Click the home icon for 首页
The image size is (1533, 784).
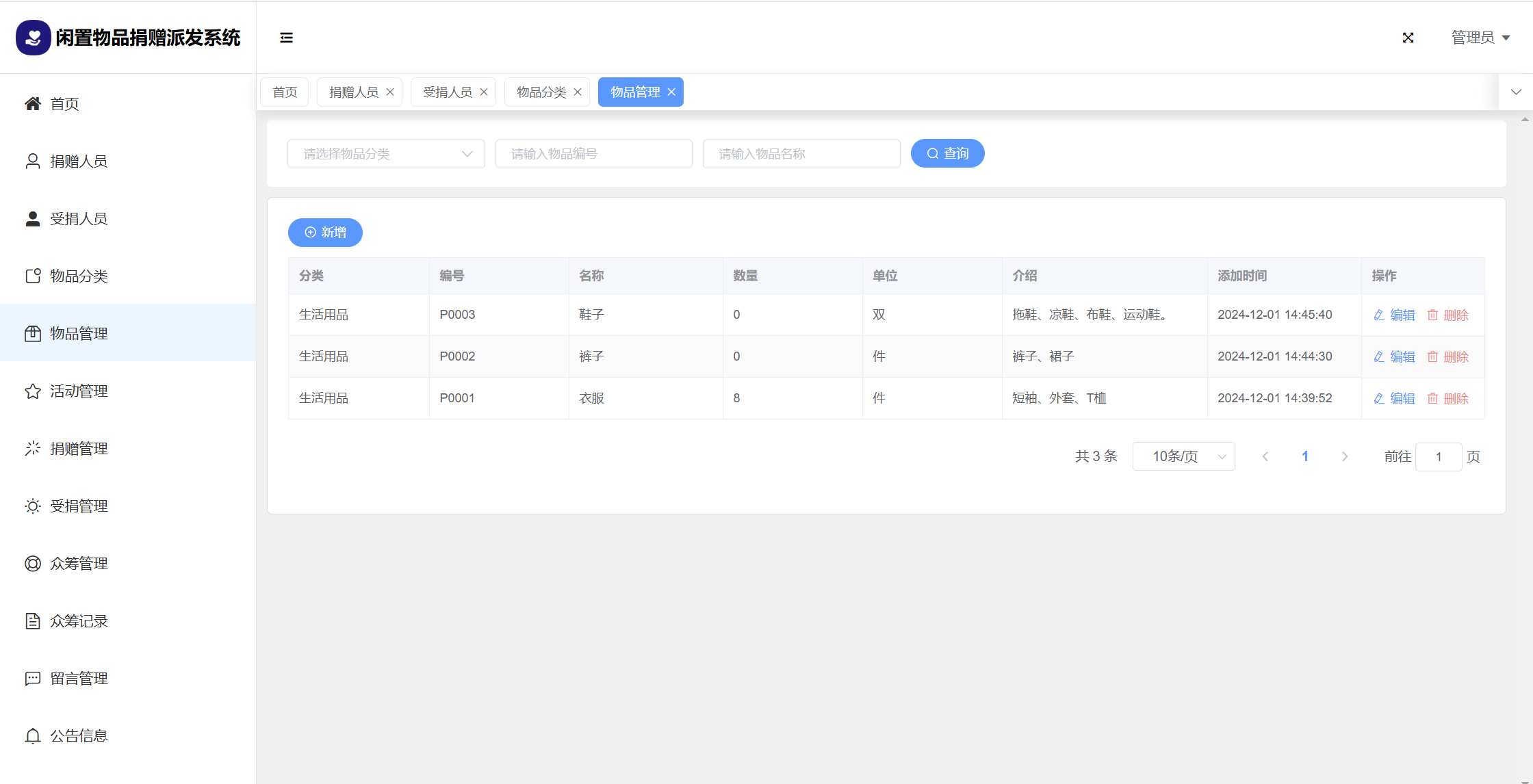33,104
